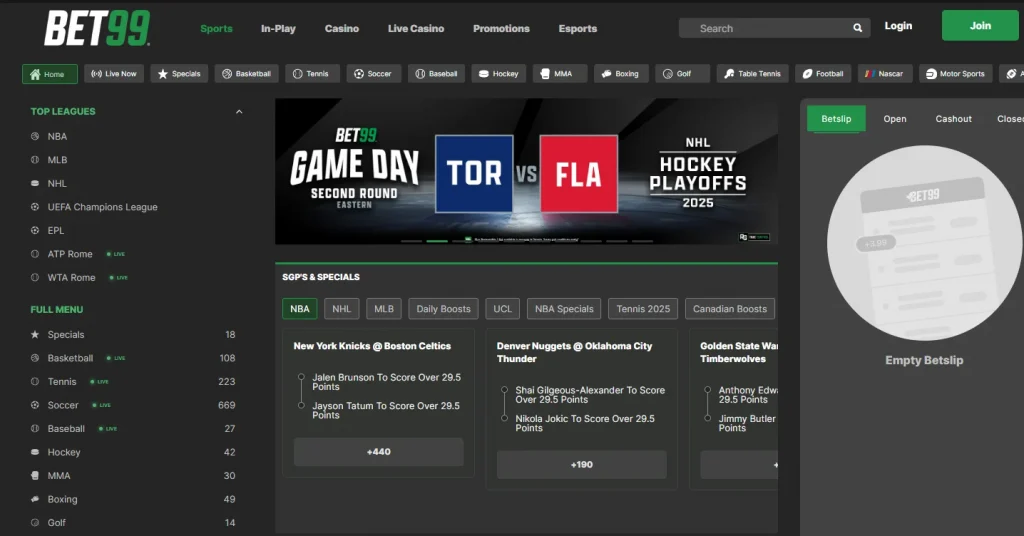Click the EPL soccer ball icon
This screenshot has width=1024, height=536.
pos(35,230)
